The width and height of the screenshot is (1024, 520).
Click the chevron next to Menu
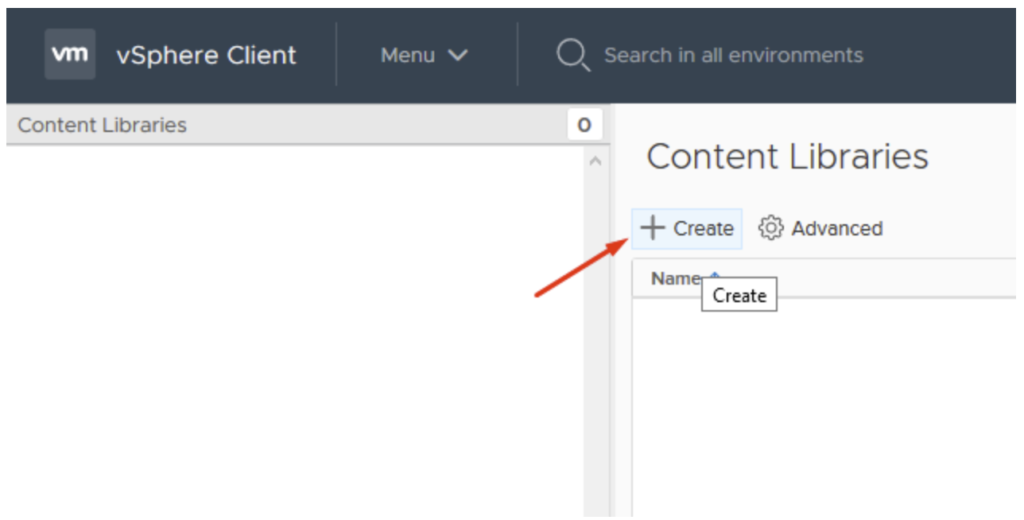coord(458,56)
